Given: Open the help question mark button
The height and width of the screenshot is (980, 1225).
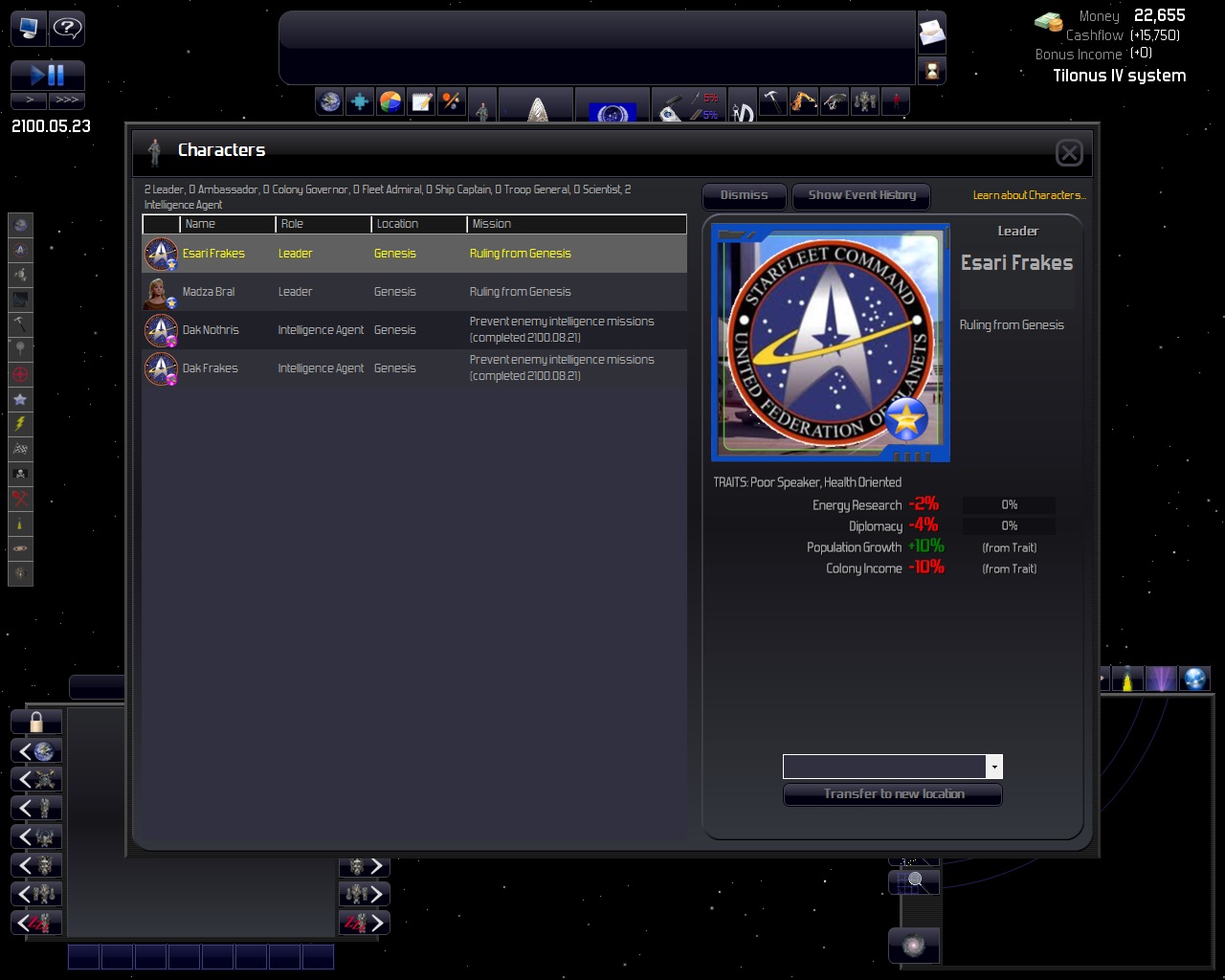Looking at the screenshot, I should (x=67, y=29).
